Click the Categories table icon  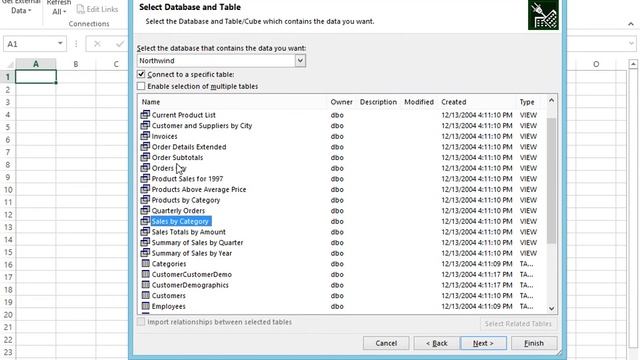pyautogui.click(x=145, y=263)
